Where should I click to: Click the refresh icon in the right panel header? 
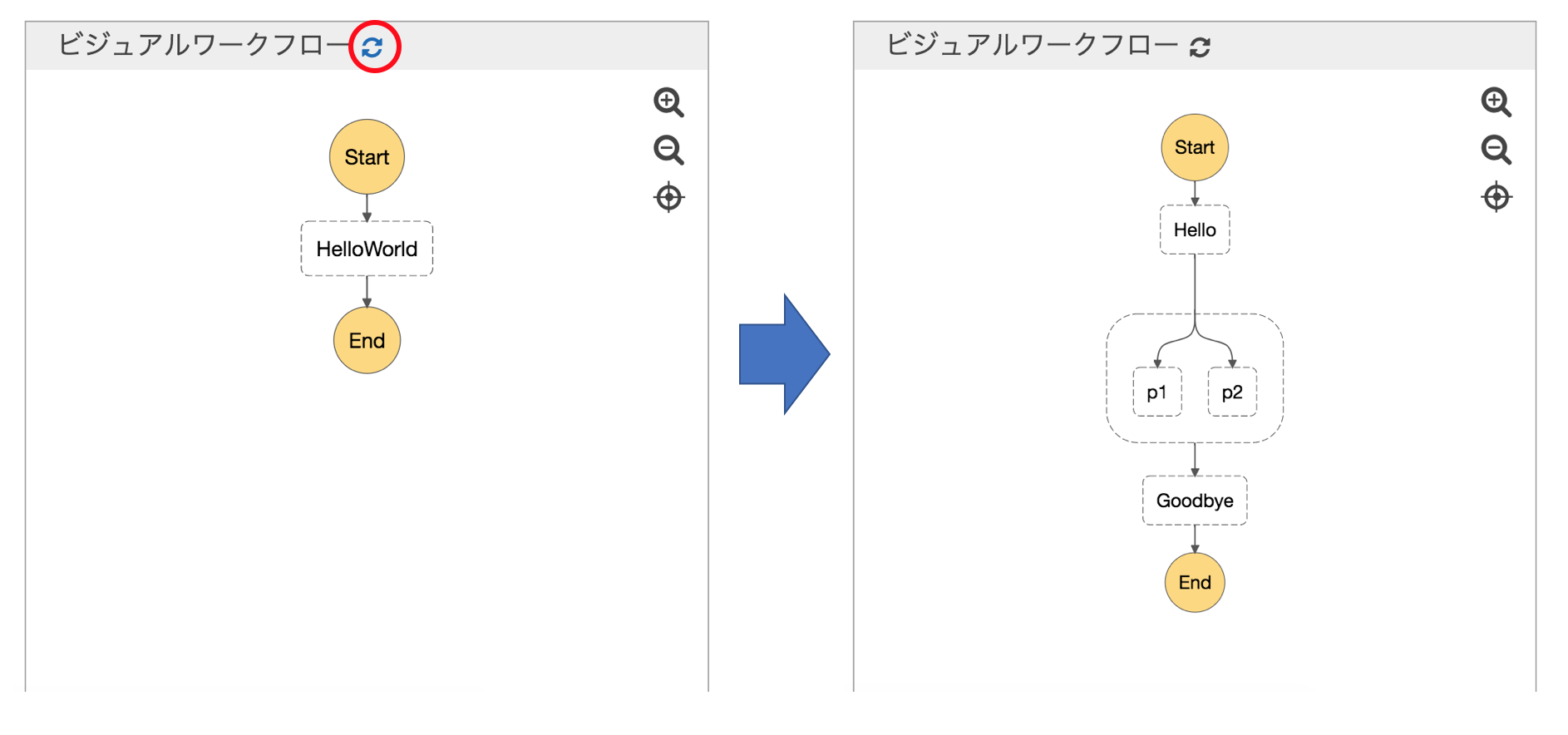[1200, 47]
